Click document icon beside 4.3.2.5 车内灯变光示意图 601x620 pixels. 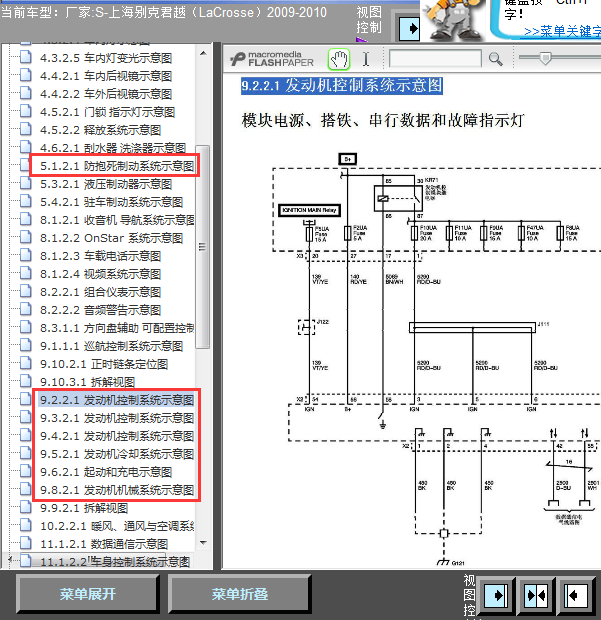(x=26, y=57)
